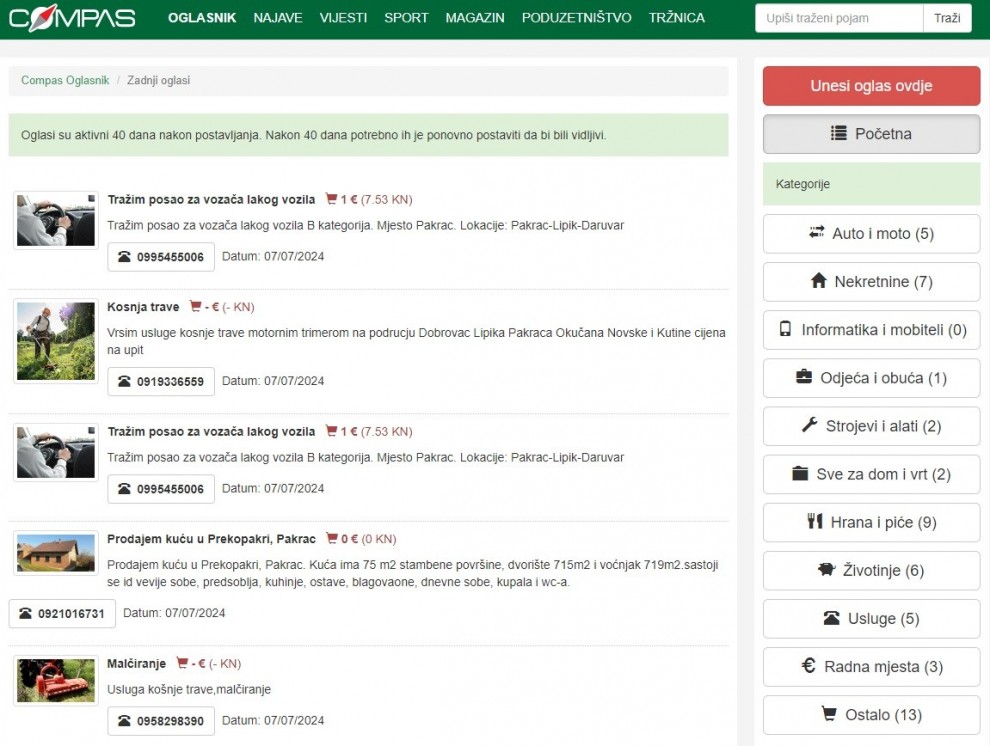Go to the Tržnica section
Viewport: 990px width, 746px height.
[x=676, y=18]
